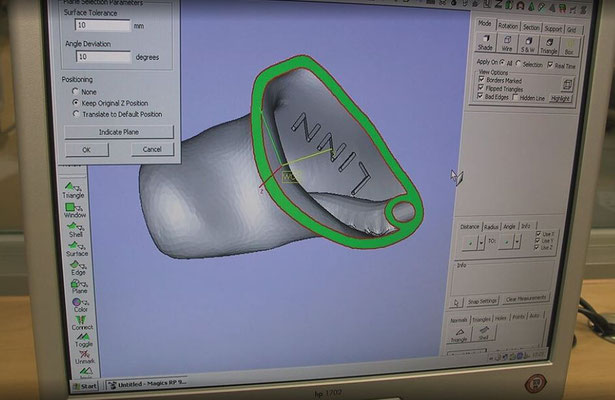Select the Plane marking tool
615x400 pixels.
click(79, 286)
